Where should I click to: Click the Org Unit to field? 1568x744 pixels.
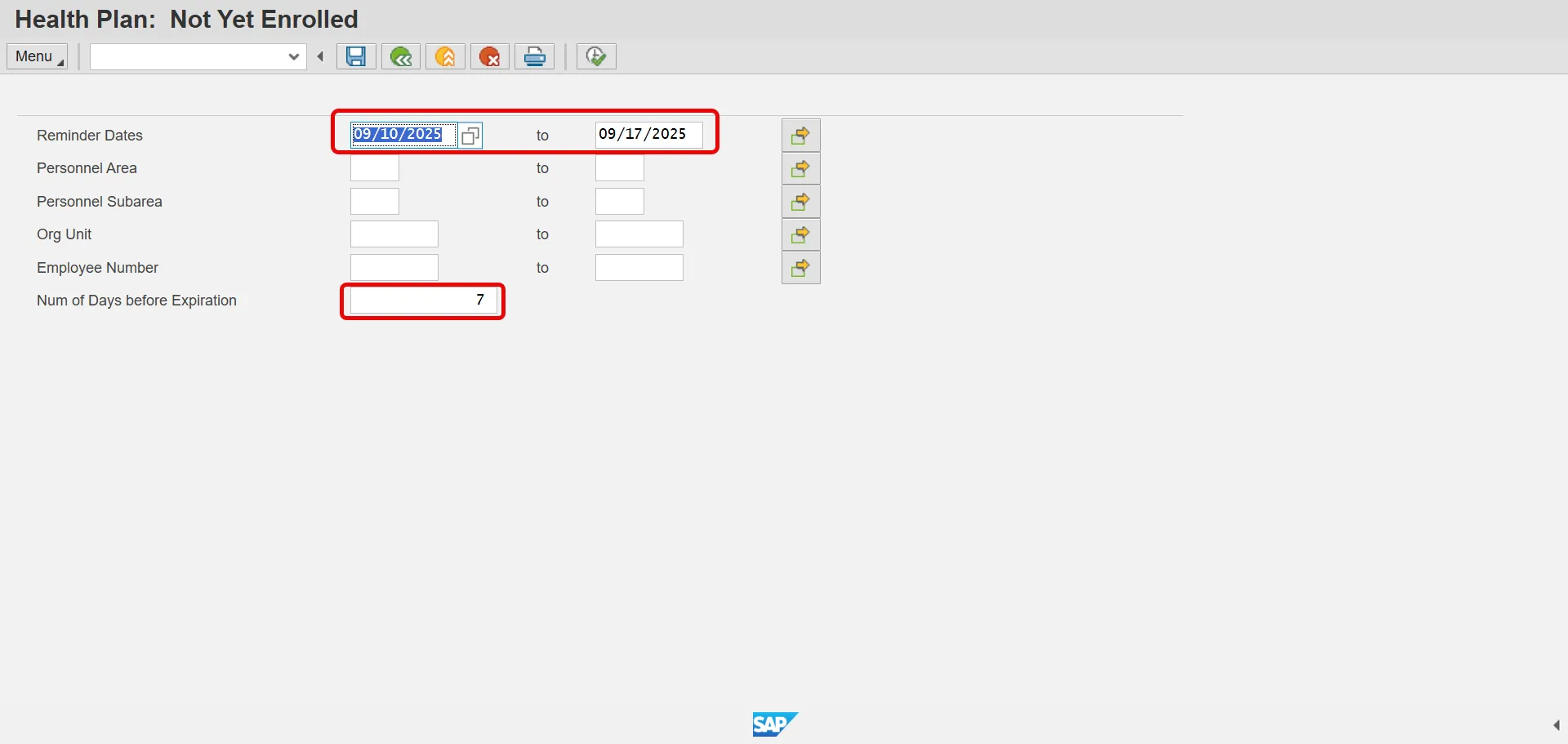point(639,234)
